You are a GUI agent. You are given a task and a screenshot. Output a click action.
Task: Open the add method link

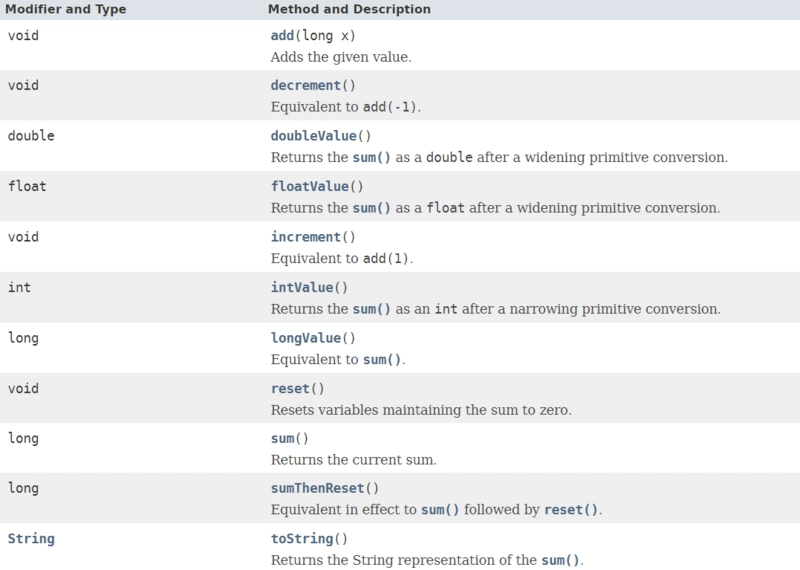pyautogui.click(x=281, y=35)
